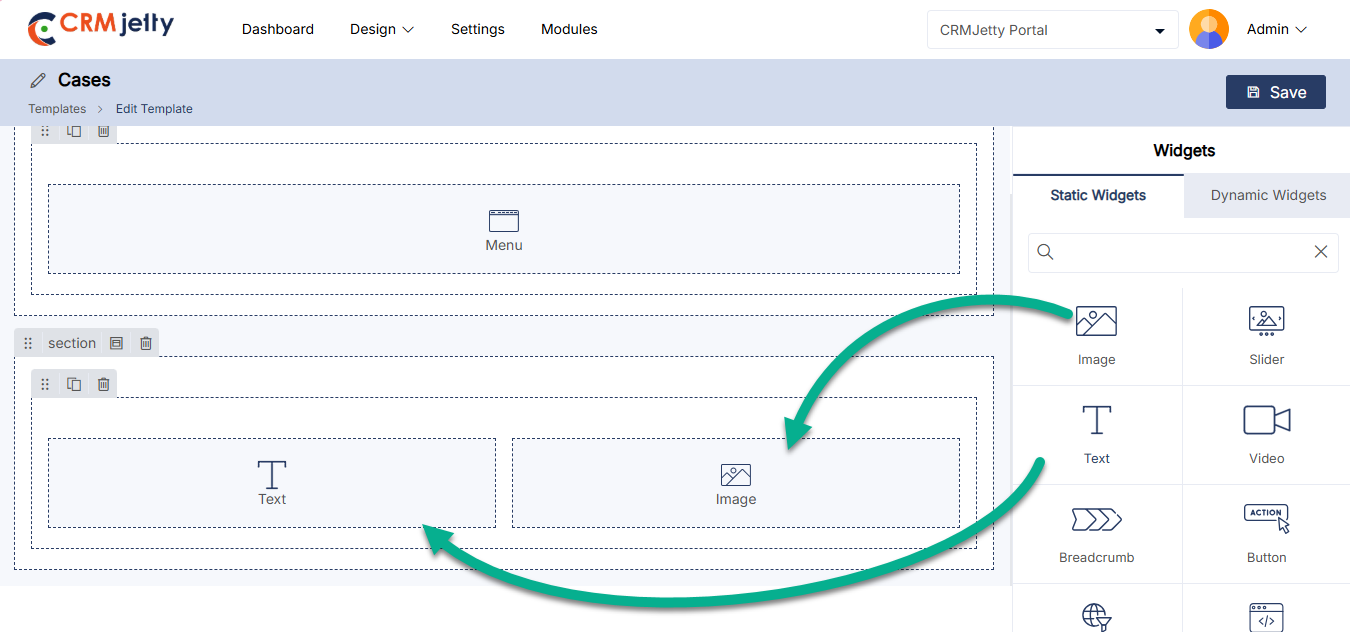The width and height of the screenshot is (1350, 632).
Task: Select the Menu widget block on canvas
Action: 504,229
